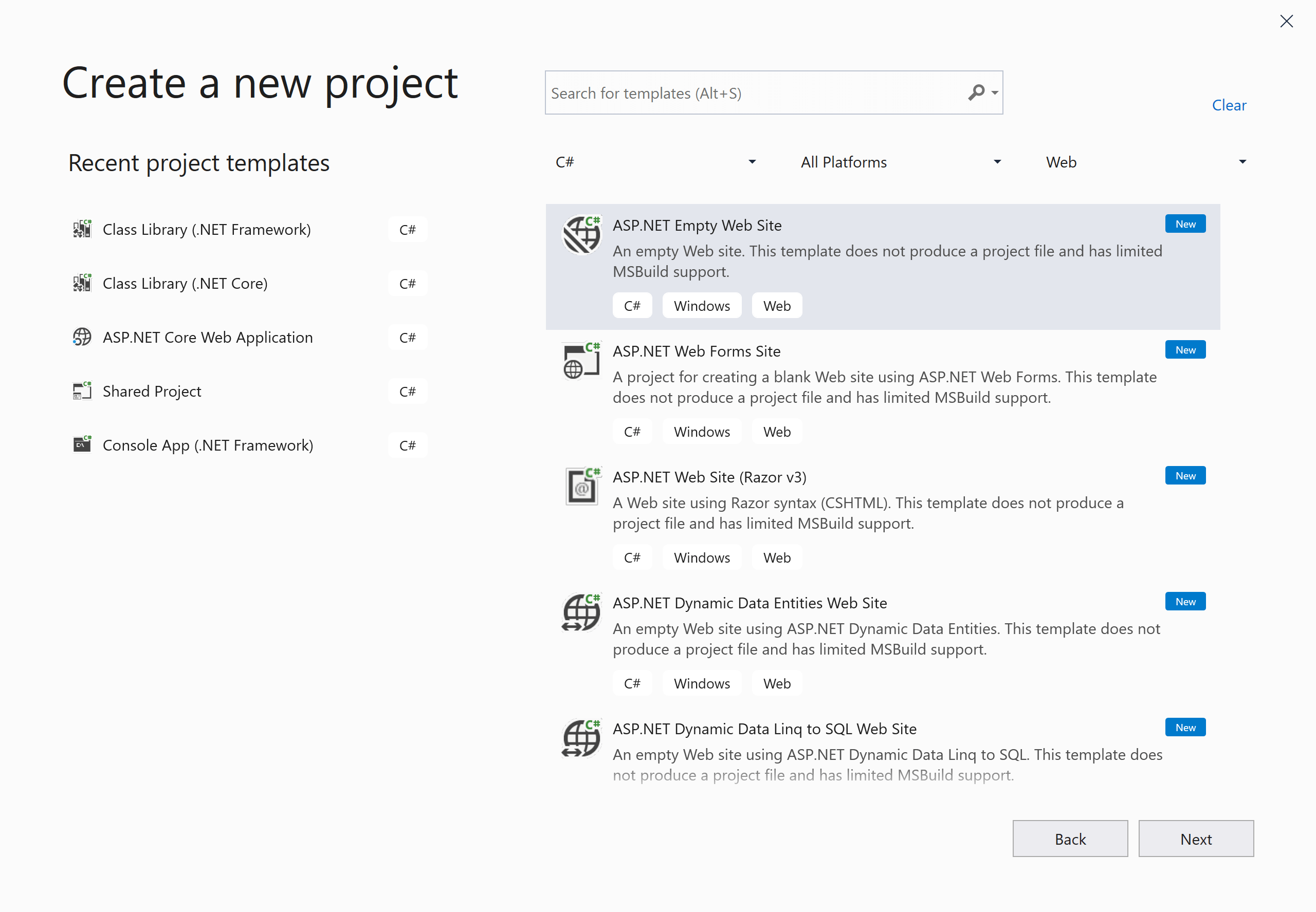Viewport: 1316px width, 912px height.
Task: Click the Razor v3 Web Site icon
Action: 581,487
